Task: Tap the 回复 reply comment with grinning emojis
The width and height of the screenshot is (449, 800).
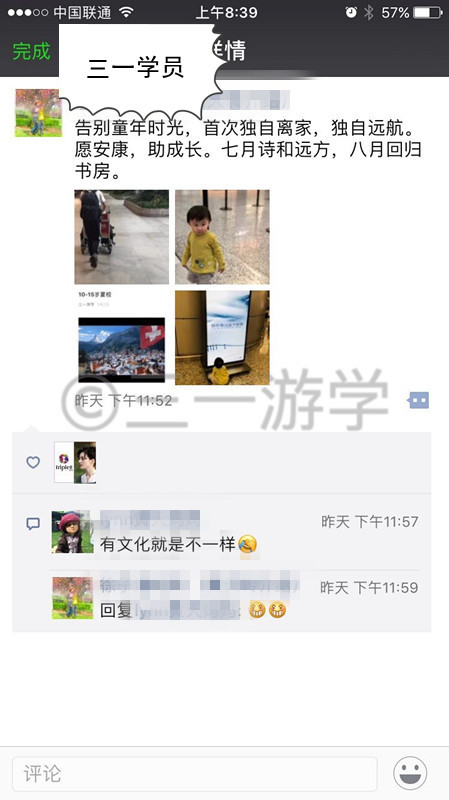Action: point(193,610)
